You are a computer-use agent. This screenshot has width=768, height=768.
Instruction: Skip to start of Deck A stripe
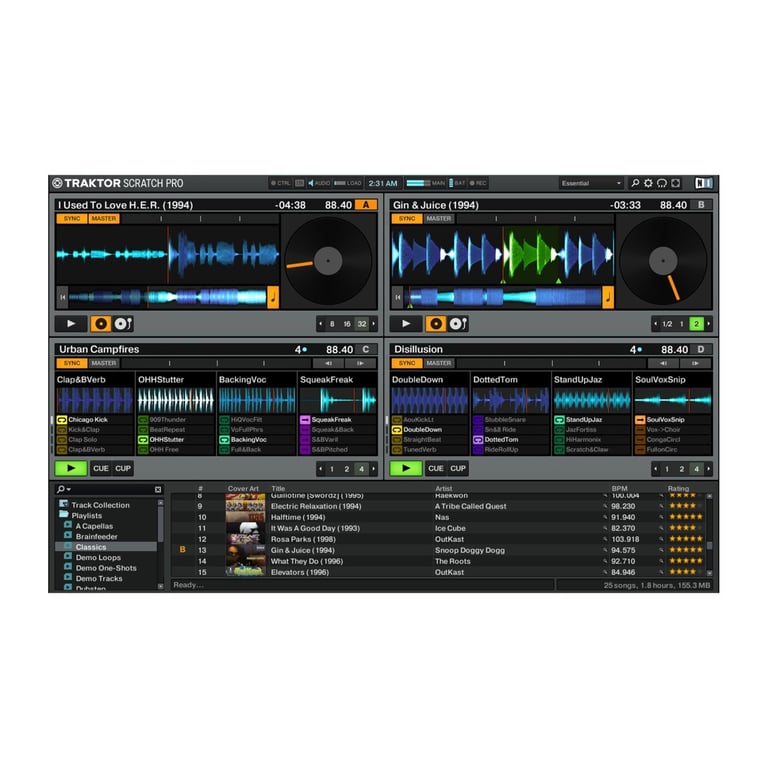[62, 297]
